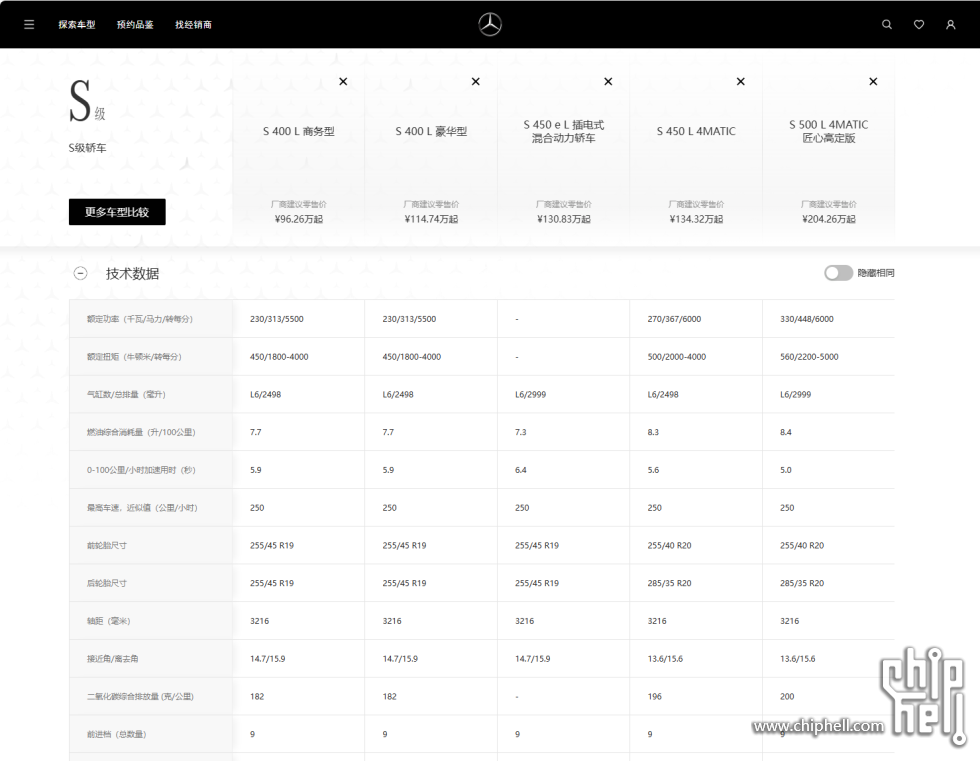Select CO2 emission value 196
Image resolution: width=980 pixels, height=761 pixels.
(x=654, y=697)
